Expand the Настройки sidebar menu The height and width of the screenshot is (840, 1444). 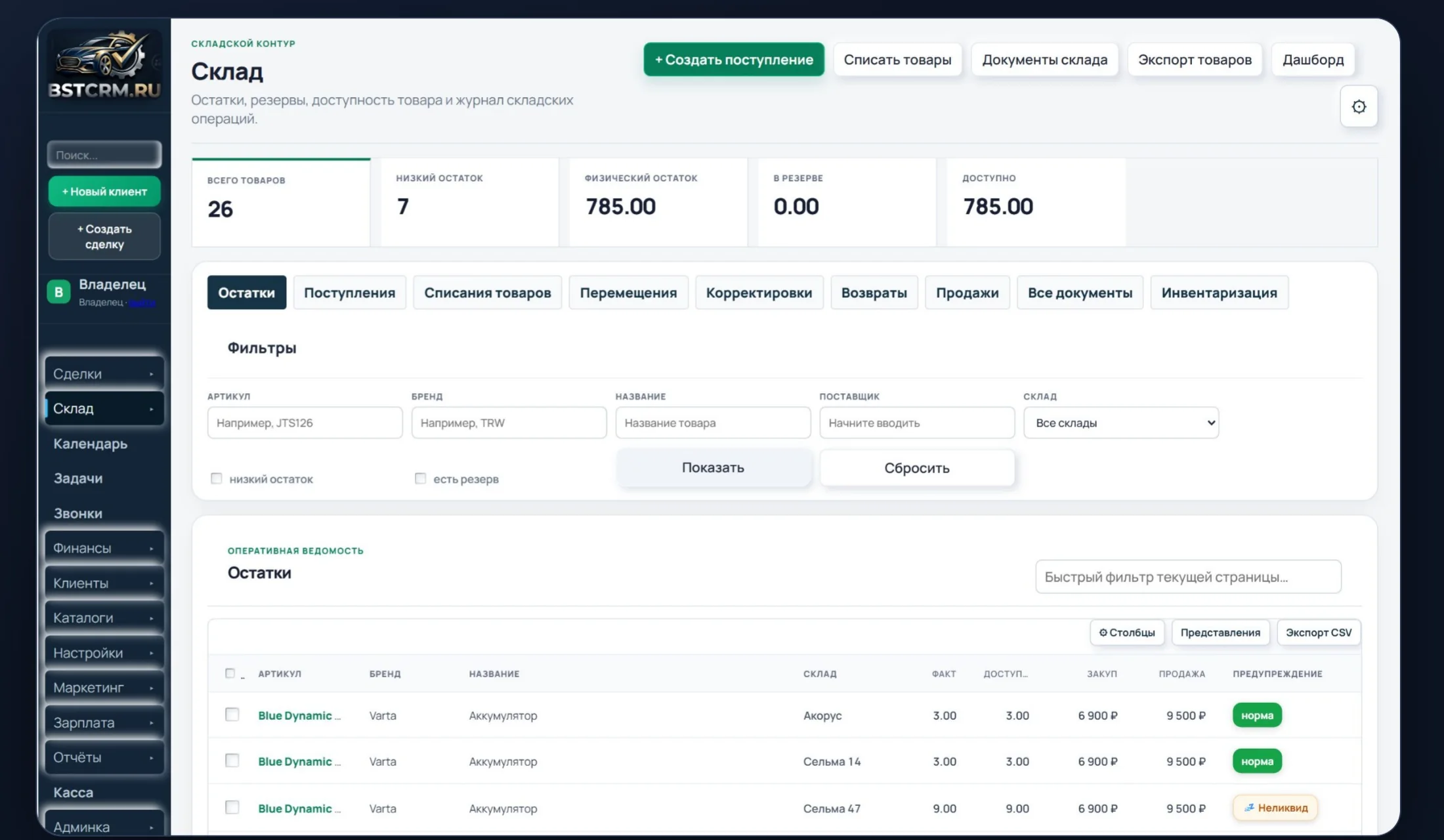pyautogui.click(x=104, y=653)
